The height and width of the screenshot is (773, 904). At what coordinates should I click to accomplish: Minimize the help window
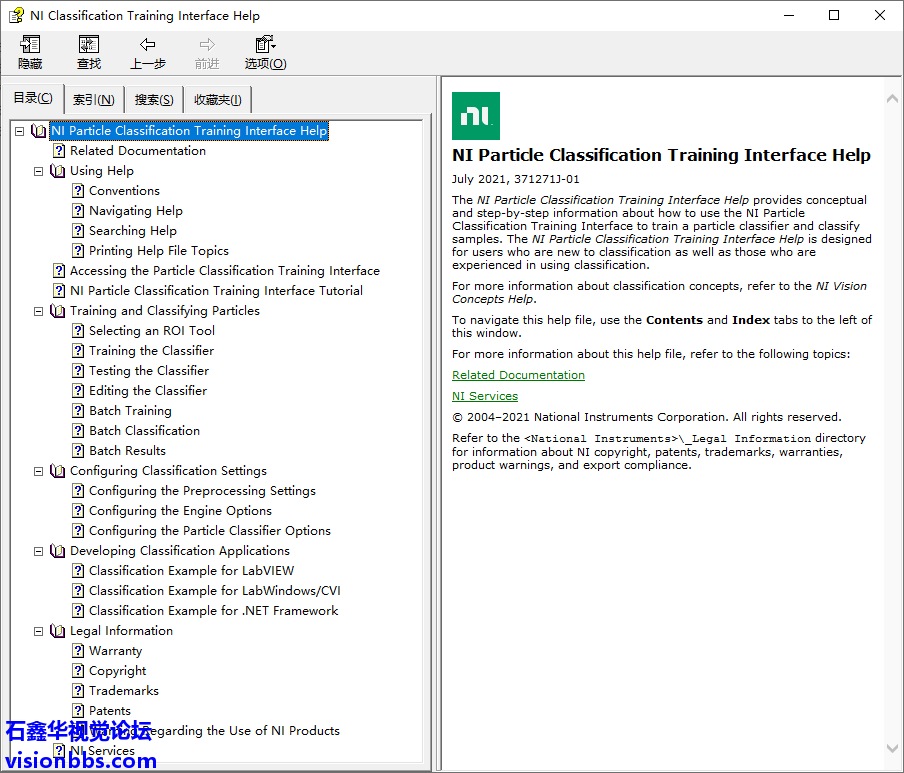click(789, 15)
